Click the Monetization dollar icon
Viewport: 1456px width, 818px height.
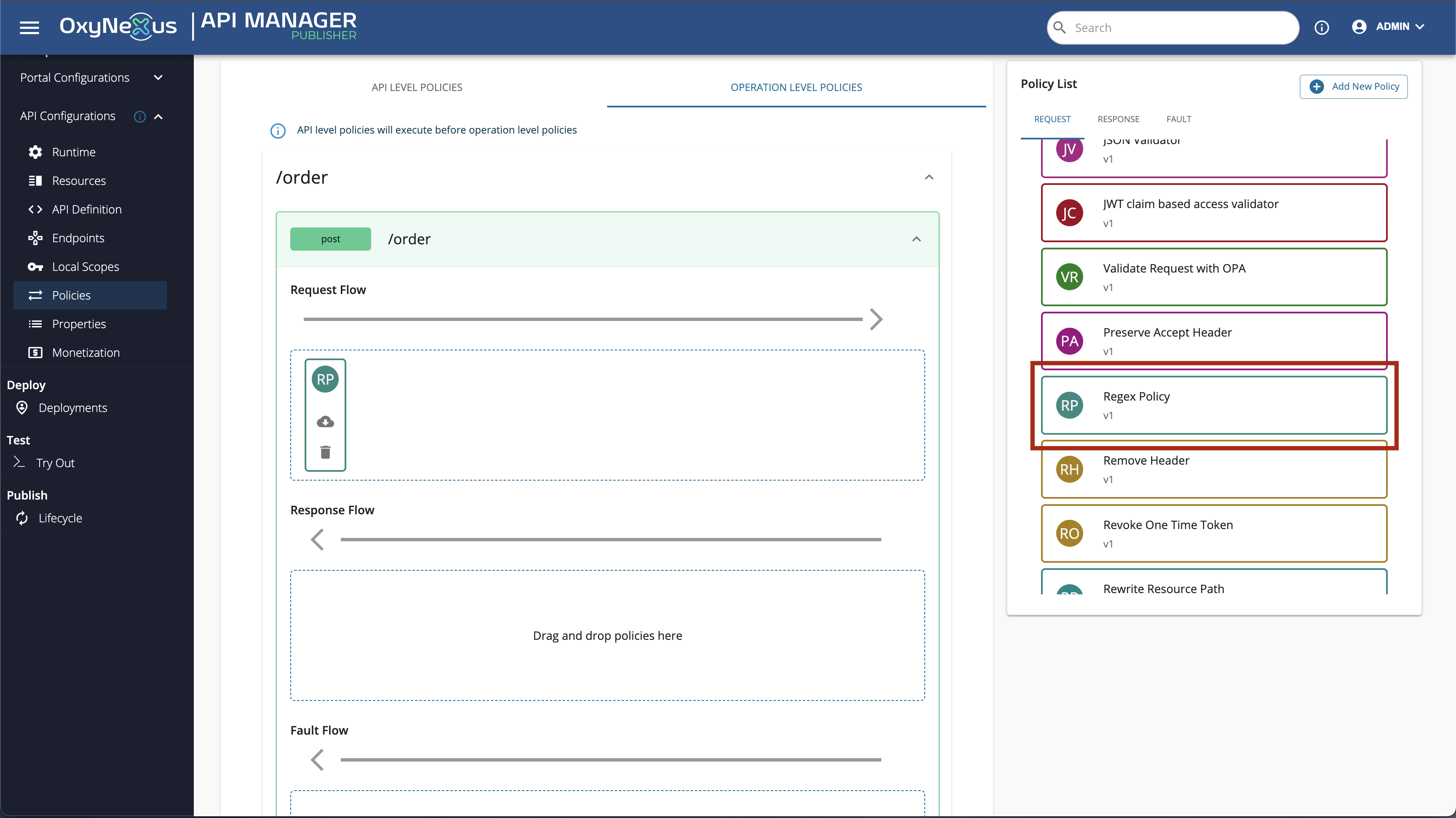pyautogui.click(x=35, y=353)
